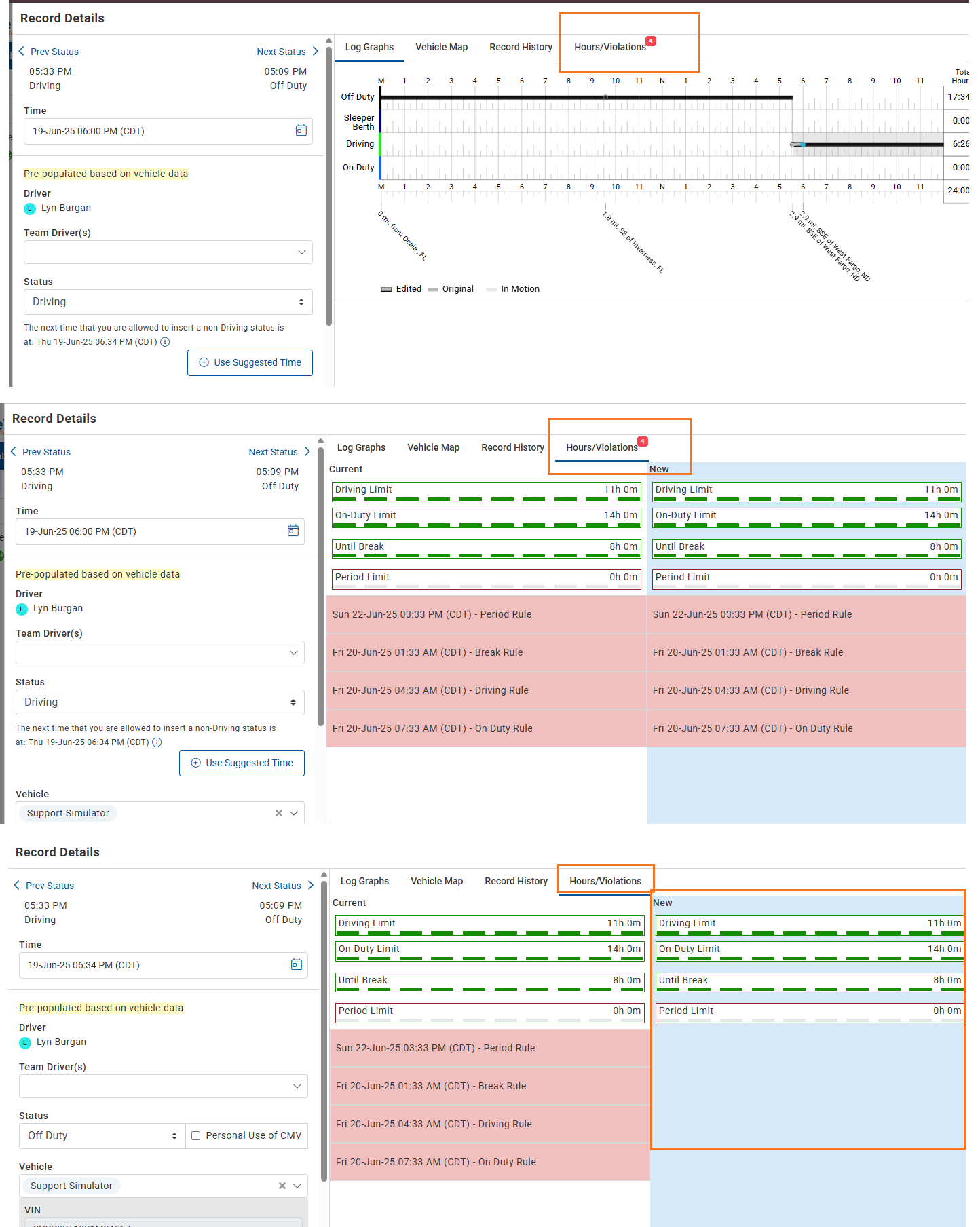Click the Time field showing 06:34 PM (CDT)
This screenshot has width=980, height=1227.
(164, 965)
